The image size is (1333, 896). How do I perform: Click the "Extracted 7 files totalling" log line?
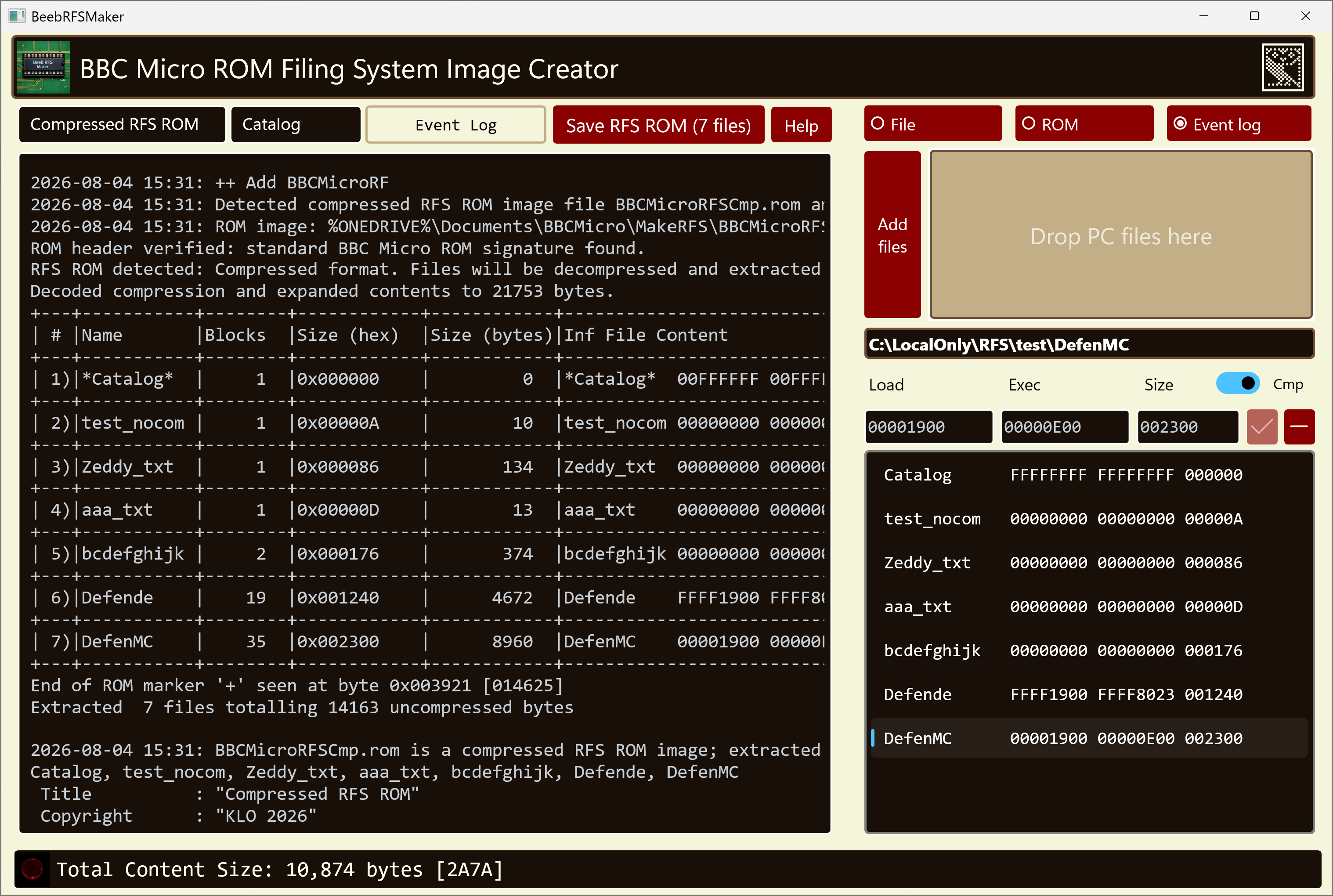302,708
